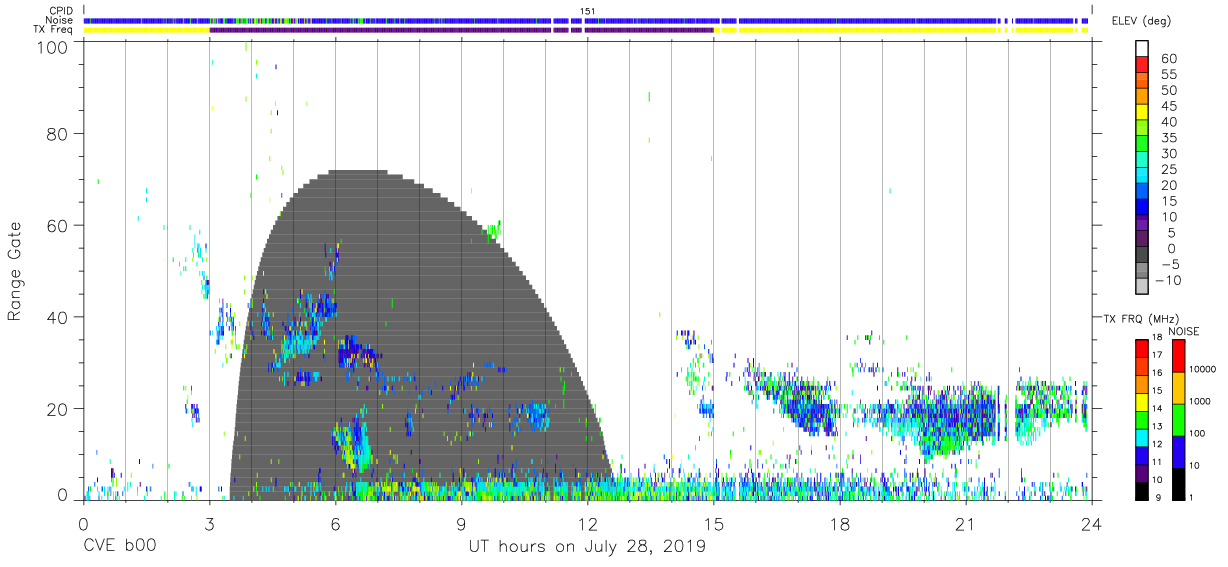Pick the orange segment of NOISE color bar
The width and height of the screenshot is (1228, 567).
point(1179,387)
